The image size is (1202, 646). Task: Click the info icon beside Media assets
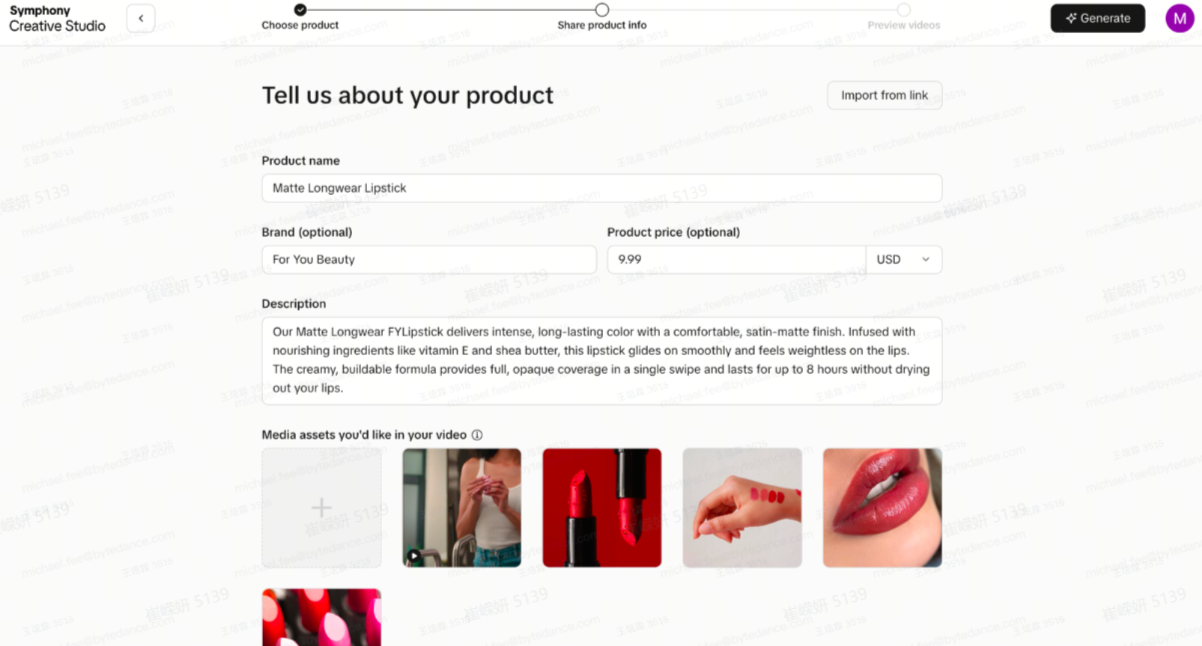[x=477, y=435]
